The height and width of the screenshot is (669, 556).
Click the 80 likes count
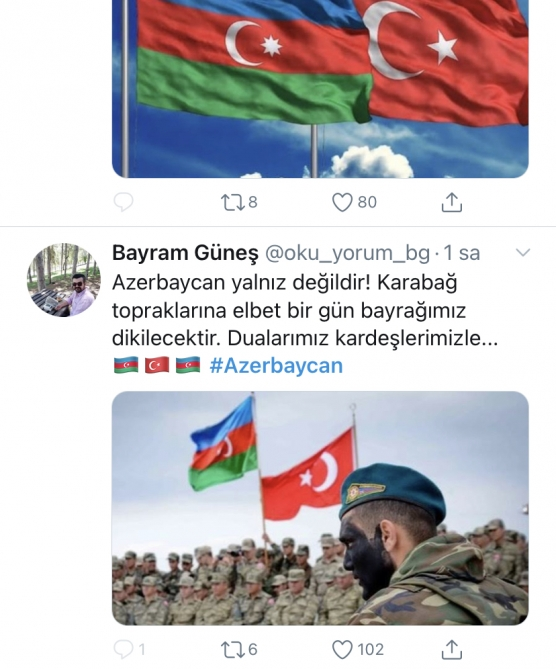coord(367,202)
